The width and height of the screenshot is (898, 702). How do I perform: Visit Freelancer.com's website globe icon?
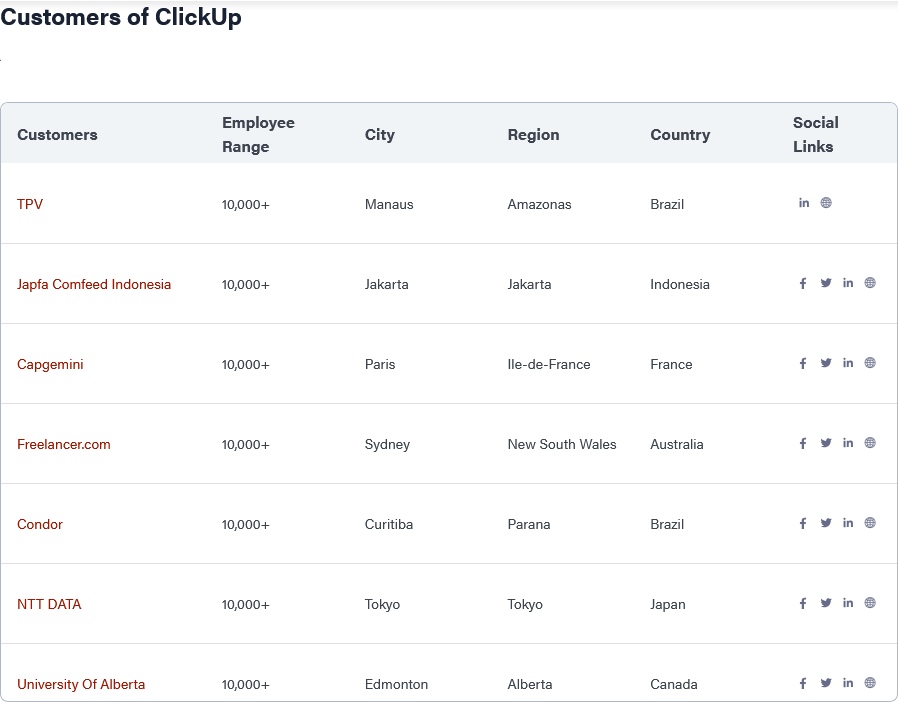(x=870, y=443)
